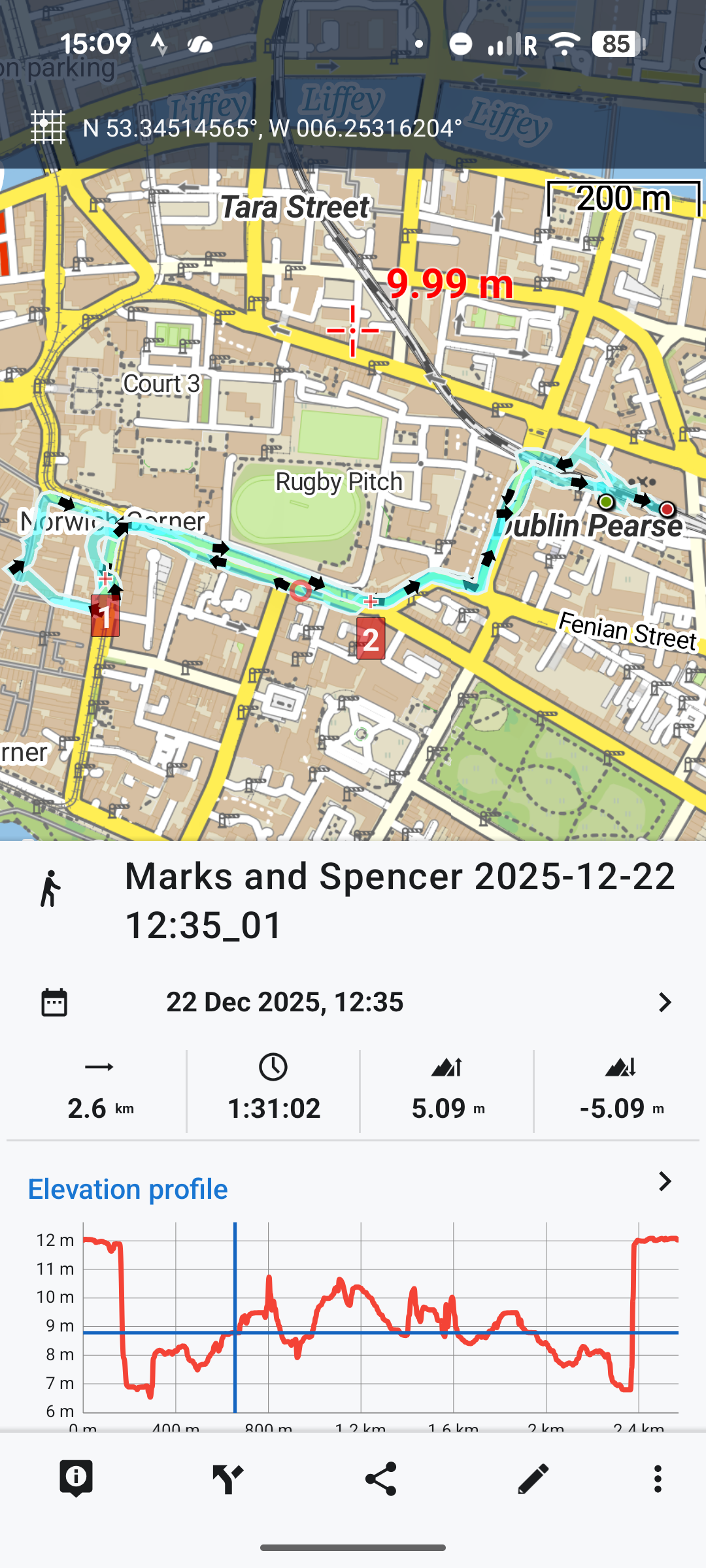Select waypoint marker 2 on map
Viewport: 706px width, 1568px height.
(371, 639)
